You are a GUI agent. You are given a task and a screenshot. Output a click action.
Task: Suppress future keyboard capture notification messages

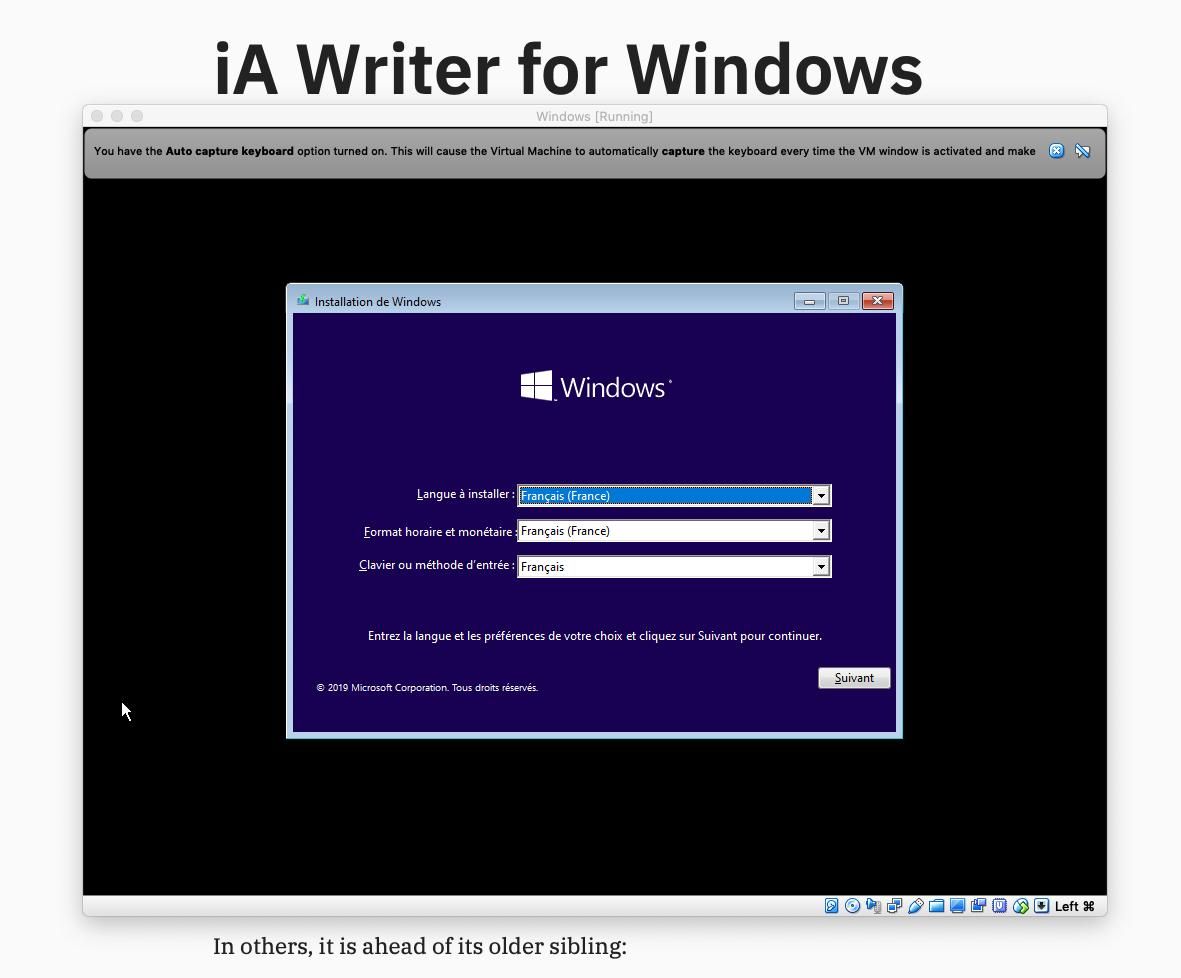(x=1082, y=151)
